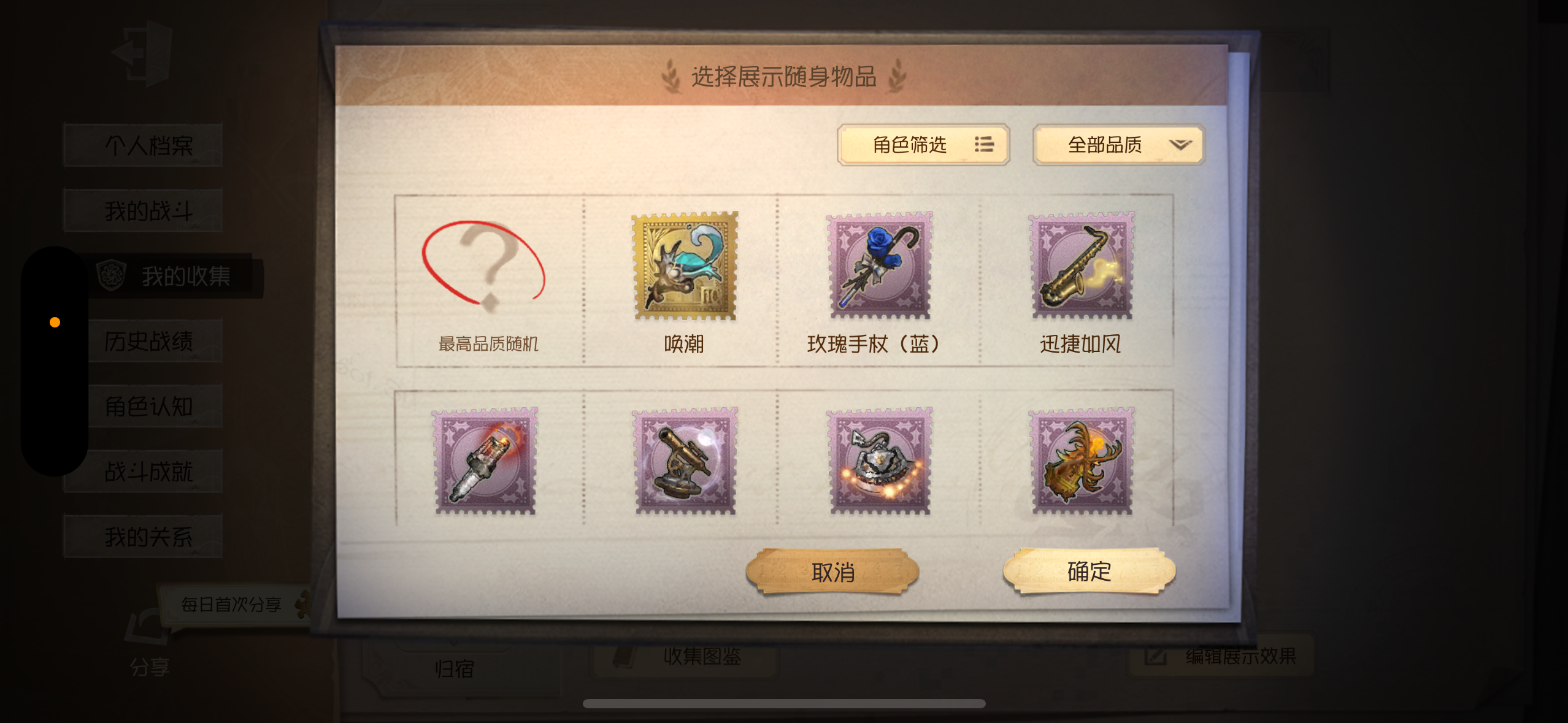Choose the silver helmet accessory stamp

879,461
